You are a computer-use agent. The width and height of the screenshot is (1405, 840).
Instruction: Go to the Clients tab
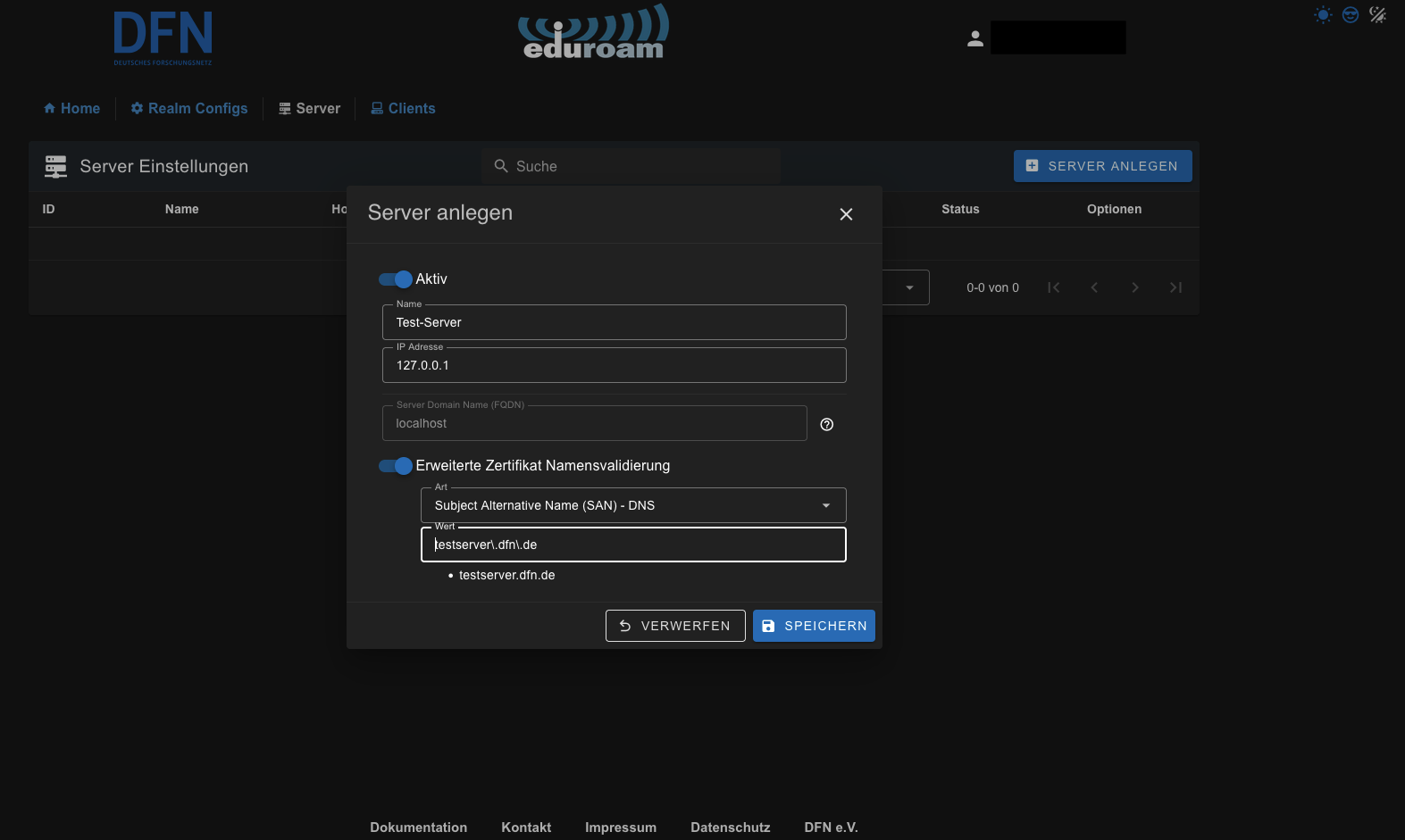click(403, 109)
